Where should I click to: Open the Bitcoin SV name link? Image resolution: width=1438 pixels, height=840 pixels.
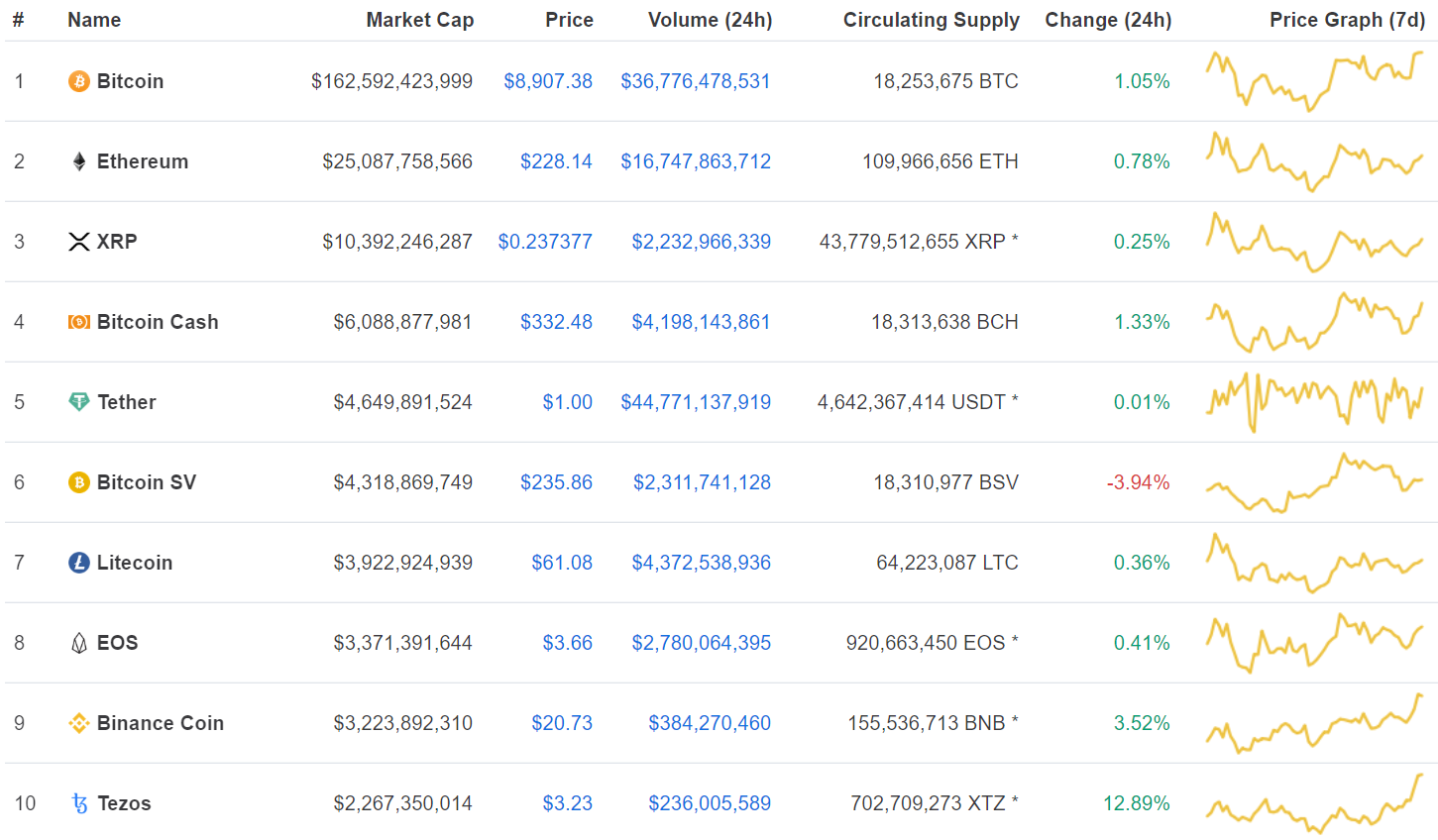pyautogui.click(x=147, y=482)
